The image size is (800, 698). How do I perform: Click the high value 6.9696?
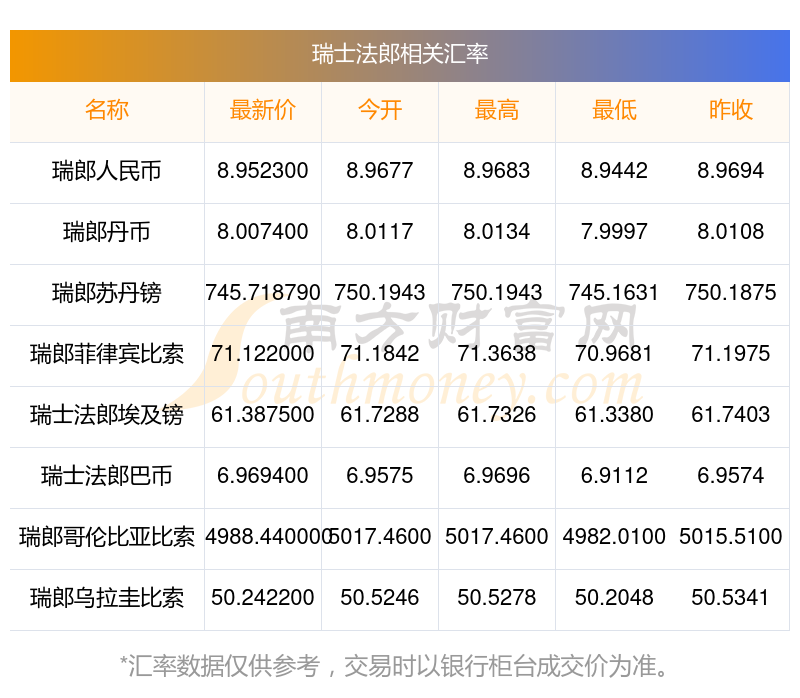point(496,476)
